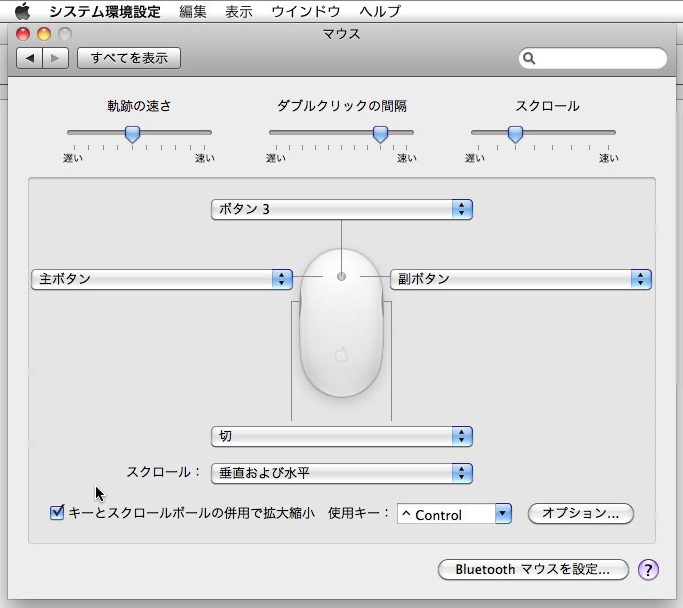
Task: Click the magnifier icon in search field
Action: pyautogui.click(x=529, y=58)
